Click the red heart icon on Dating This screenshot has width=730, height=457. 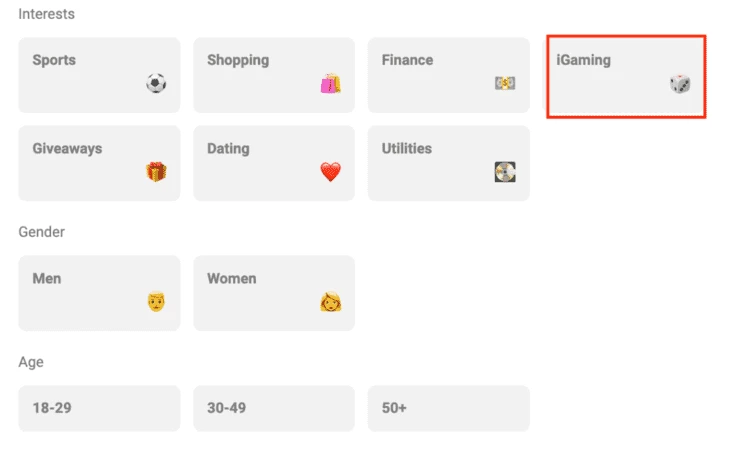331,172
